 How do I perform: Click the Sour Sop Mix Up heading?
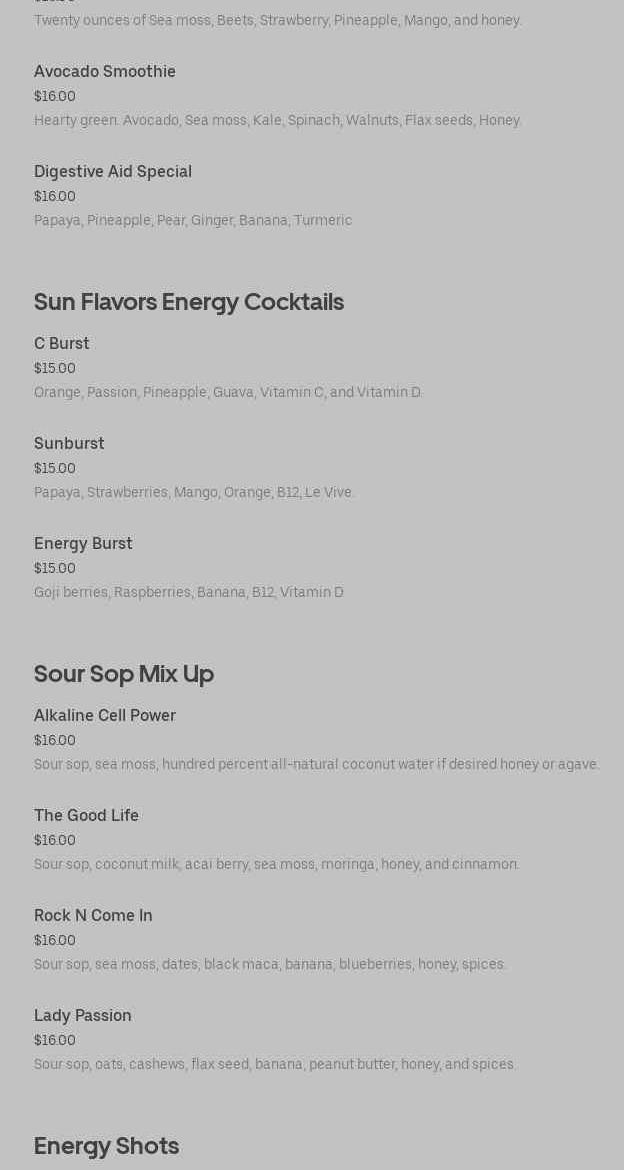click(x=124, y=673)
